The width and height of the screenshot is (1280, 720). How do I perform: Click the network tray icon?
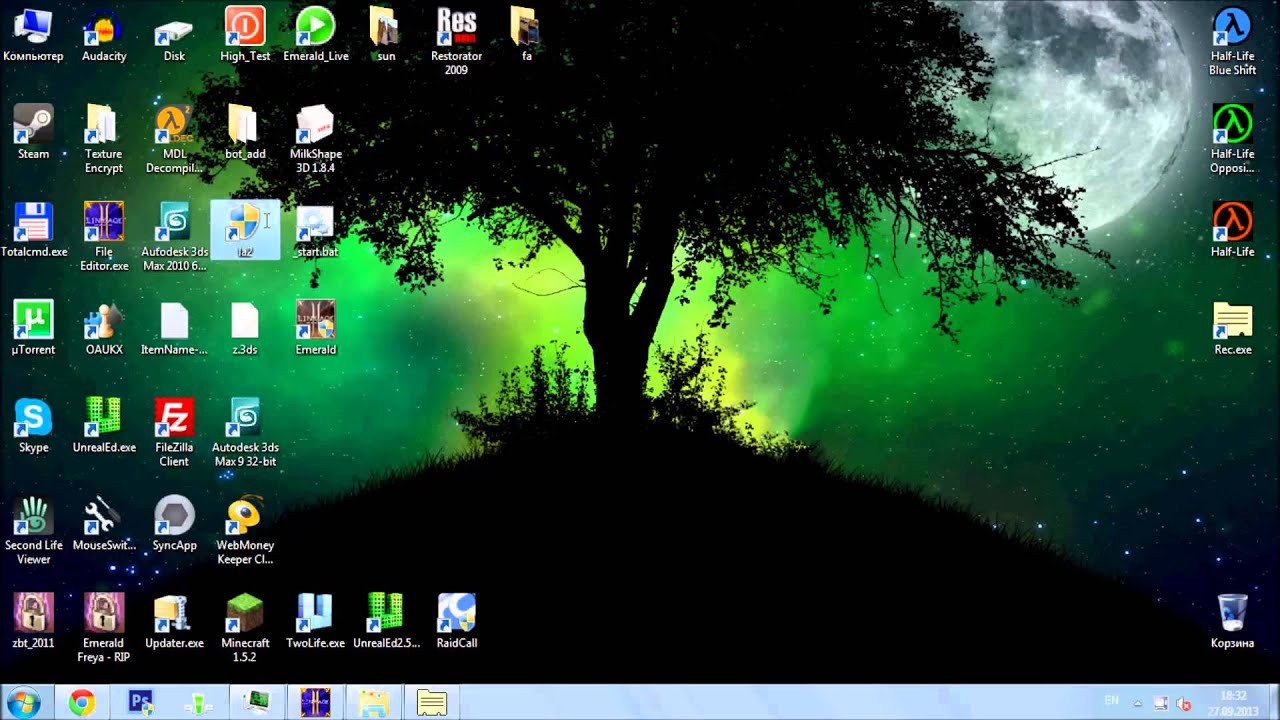tap(1161, 703)
